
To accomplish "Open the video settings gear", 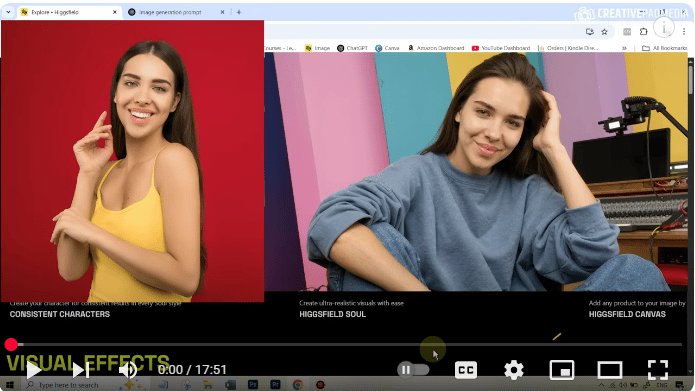I will point(514,370).
